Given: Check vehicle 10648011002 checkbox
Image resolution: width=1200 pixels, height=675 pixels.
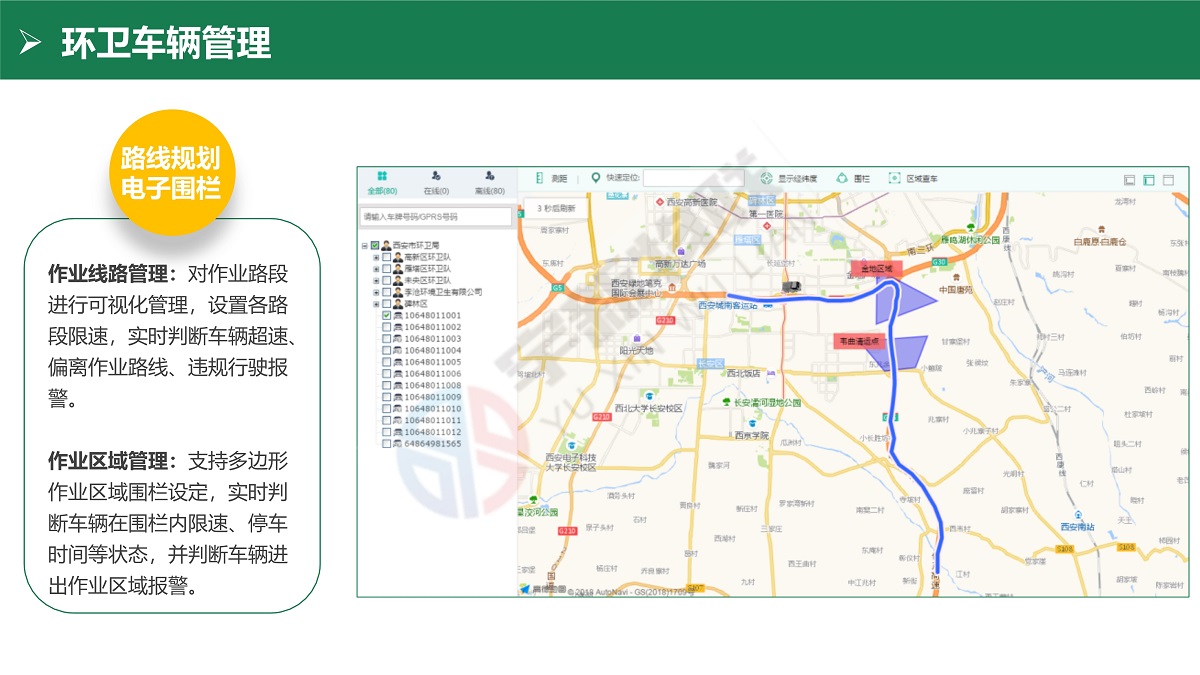Looking at the screenshot, I should click(386, 327).
